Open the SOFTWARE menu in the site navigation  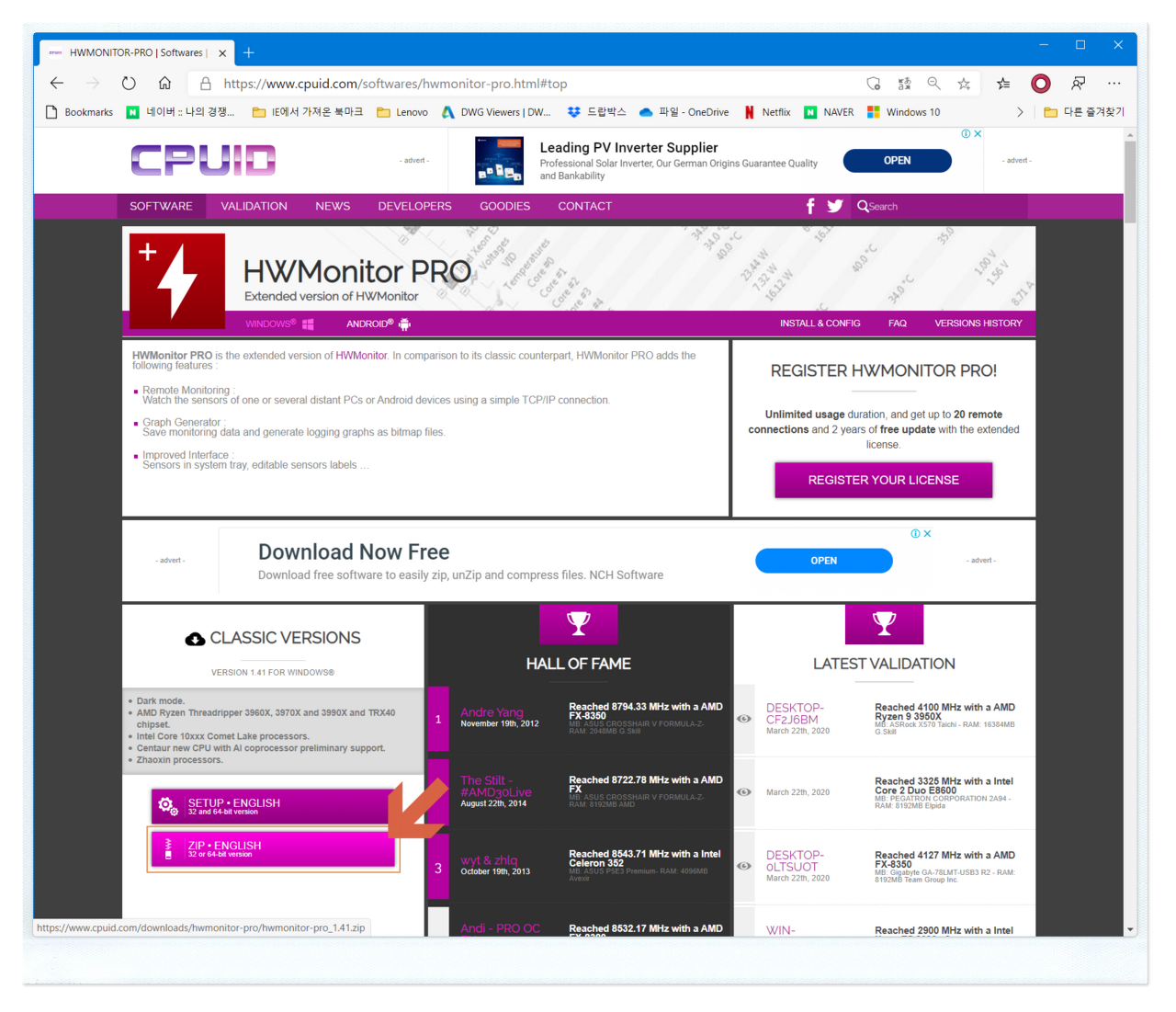(161, 206)
